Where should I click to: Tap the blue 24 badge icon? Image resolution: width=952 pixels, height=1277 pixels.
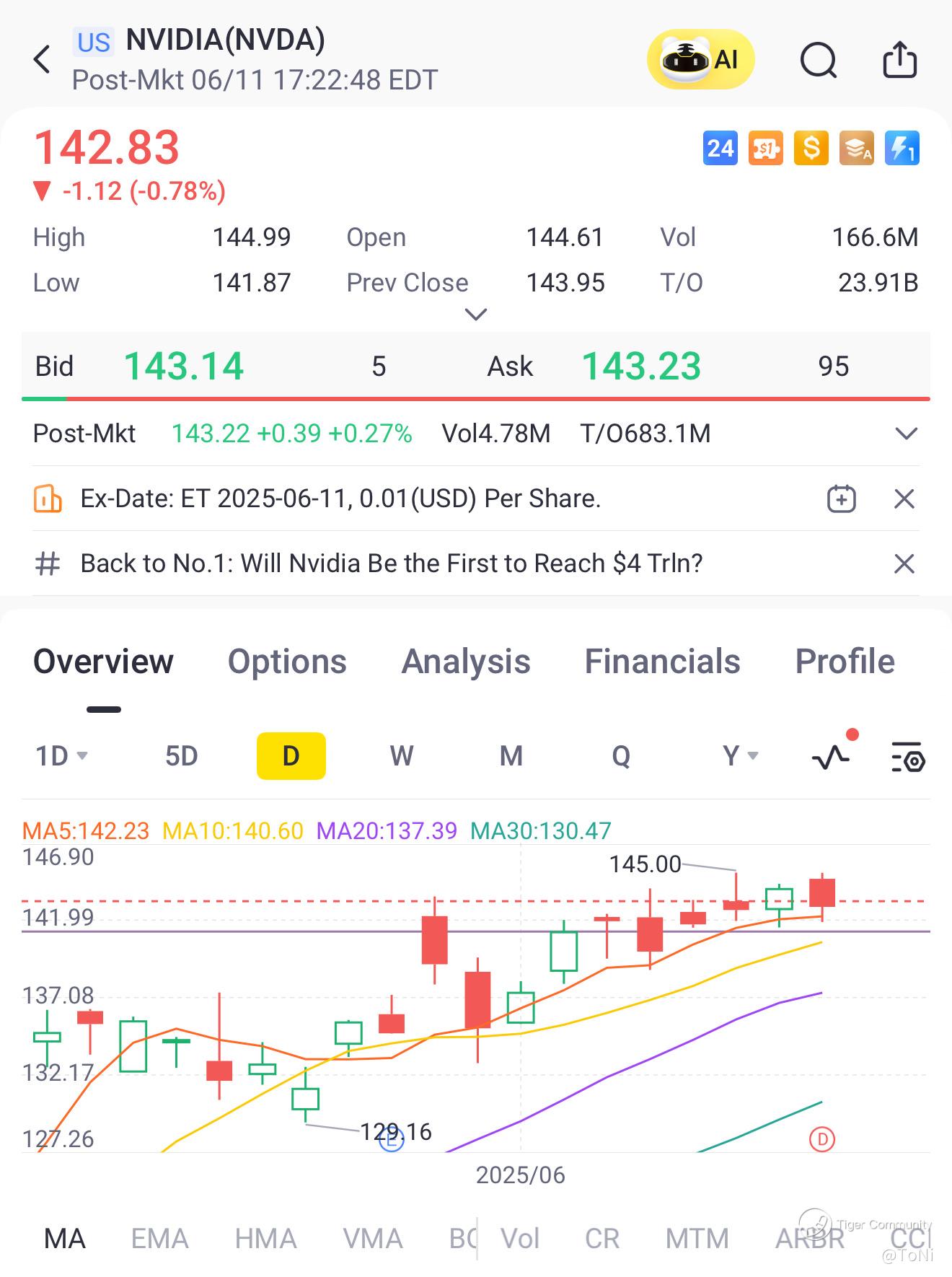(x=720, y=149)
